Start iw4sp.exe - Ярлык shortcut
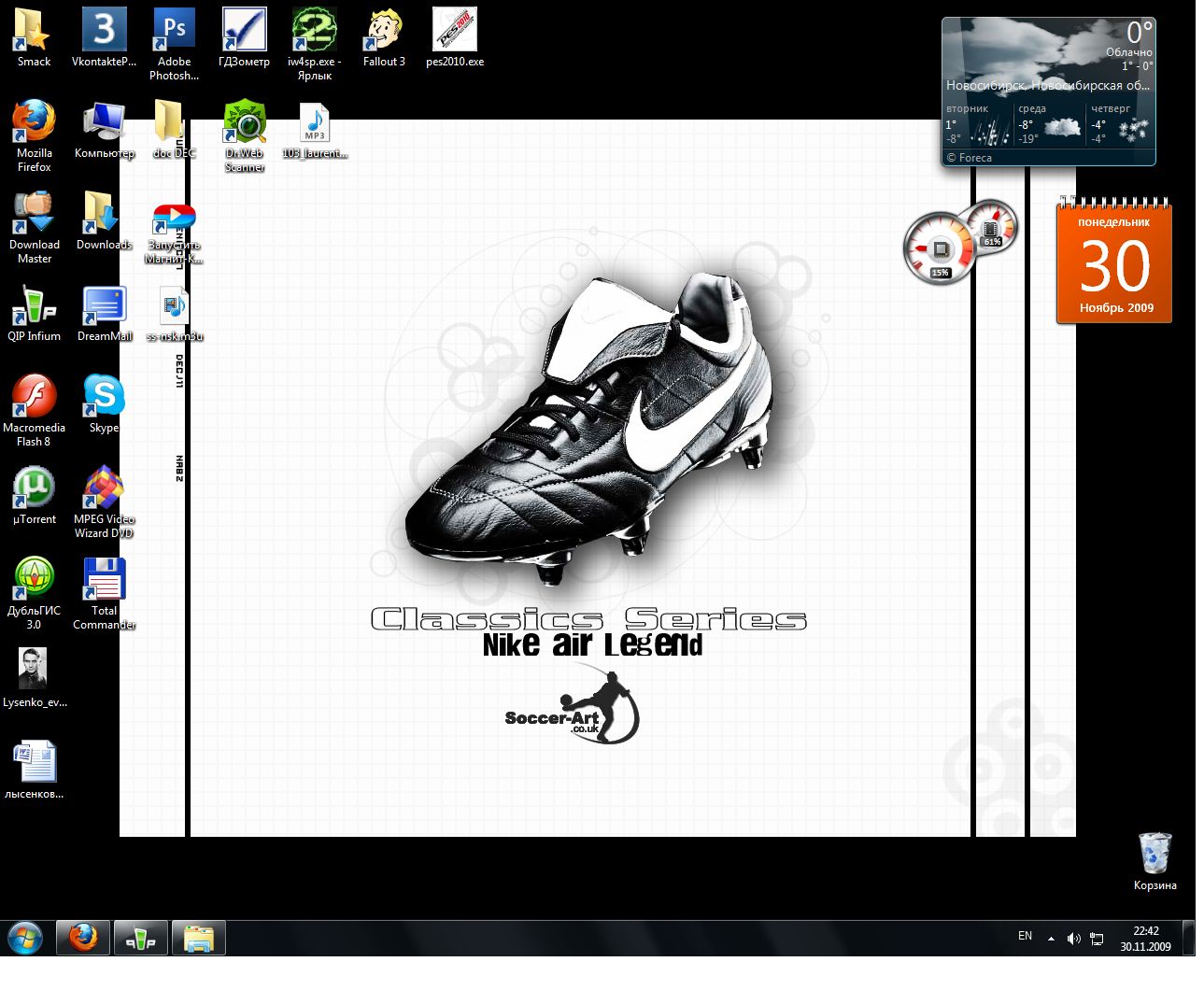The width and height of the screenshot is (1204, 990). tap(314, 44)
